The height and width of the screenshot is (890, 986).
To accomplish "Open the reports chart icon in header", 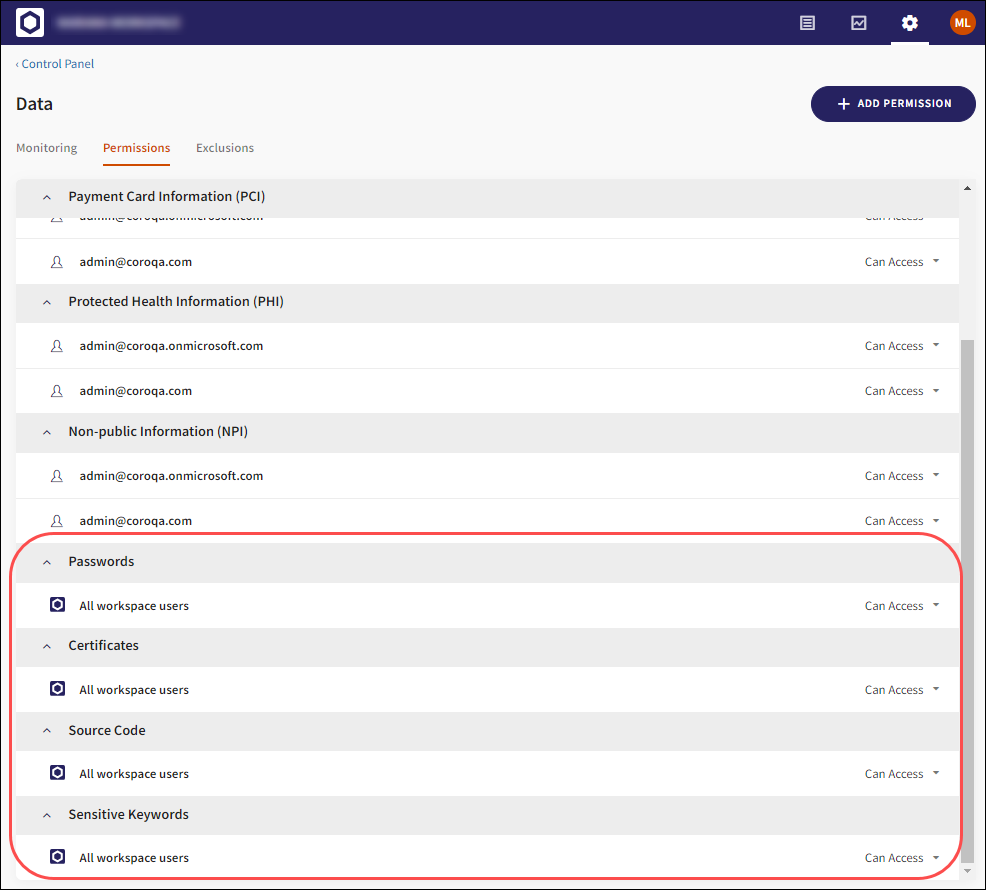I will pyautogui.click(x=859, y=22).
